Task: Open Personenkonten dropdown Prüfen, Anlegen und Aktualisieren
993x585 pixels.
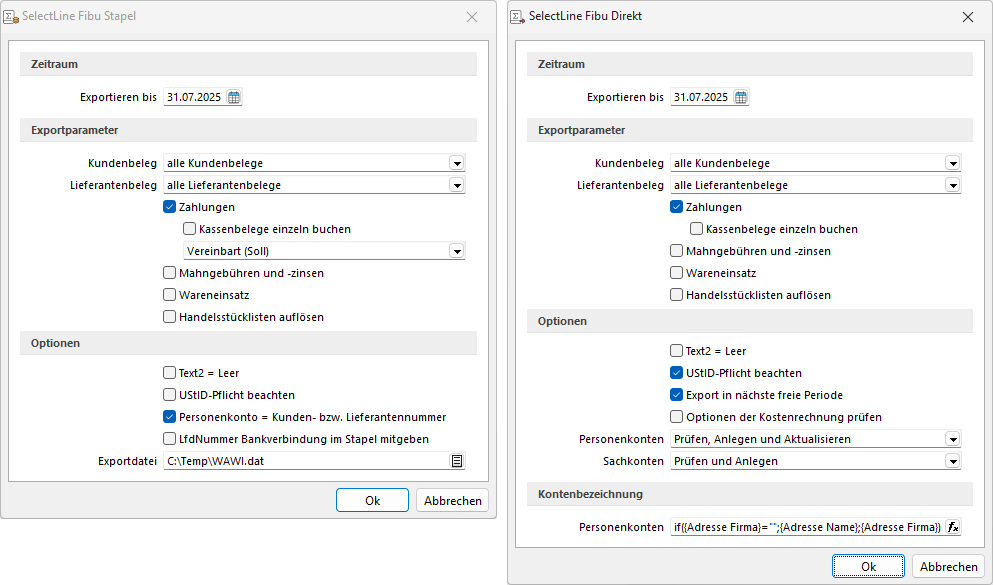Action: point(952,439)
